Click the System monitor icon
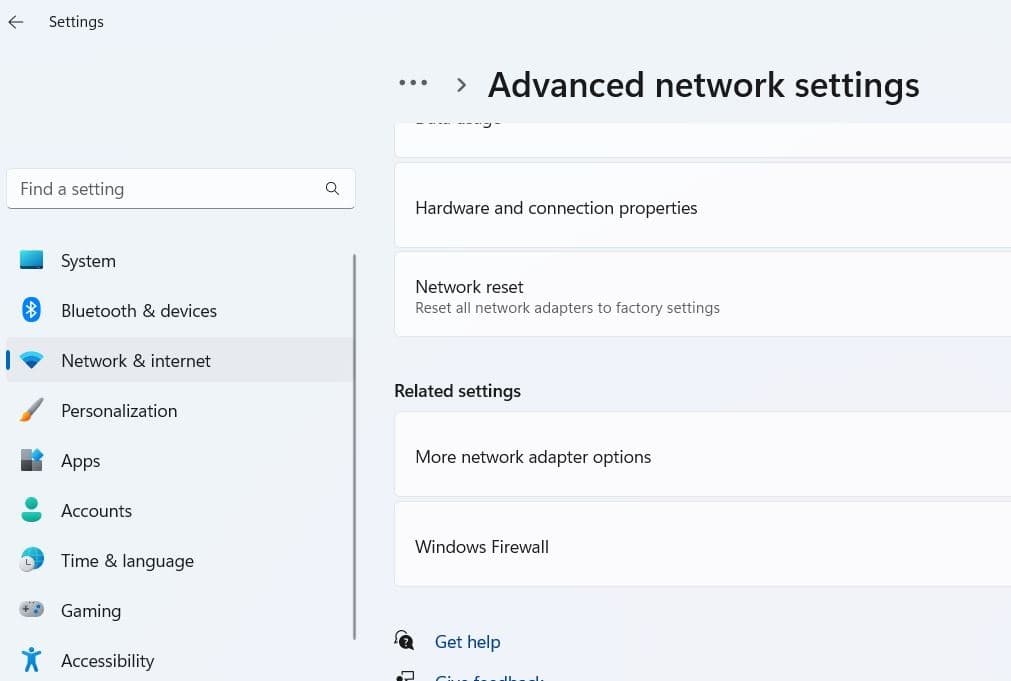This screenshot has height=681, width=1011. tap(32, 260)
